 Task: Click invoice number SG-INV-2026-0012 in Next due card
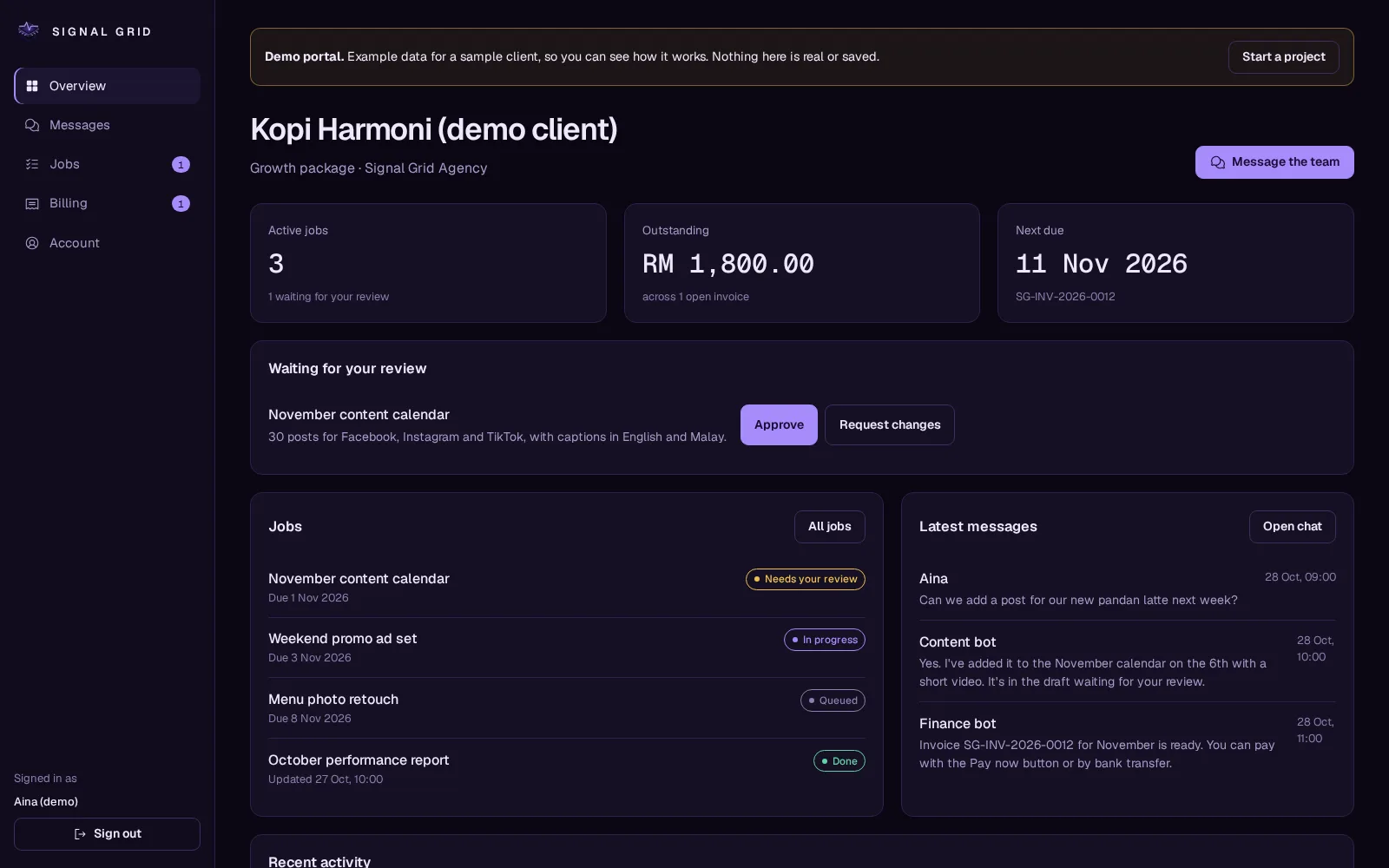[x=1065, y=297]
